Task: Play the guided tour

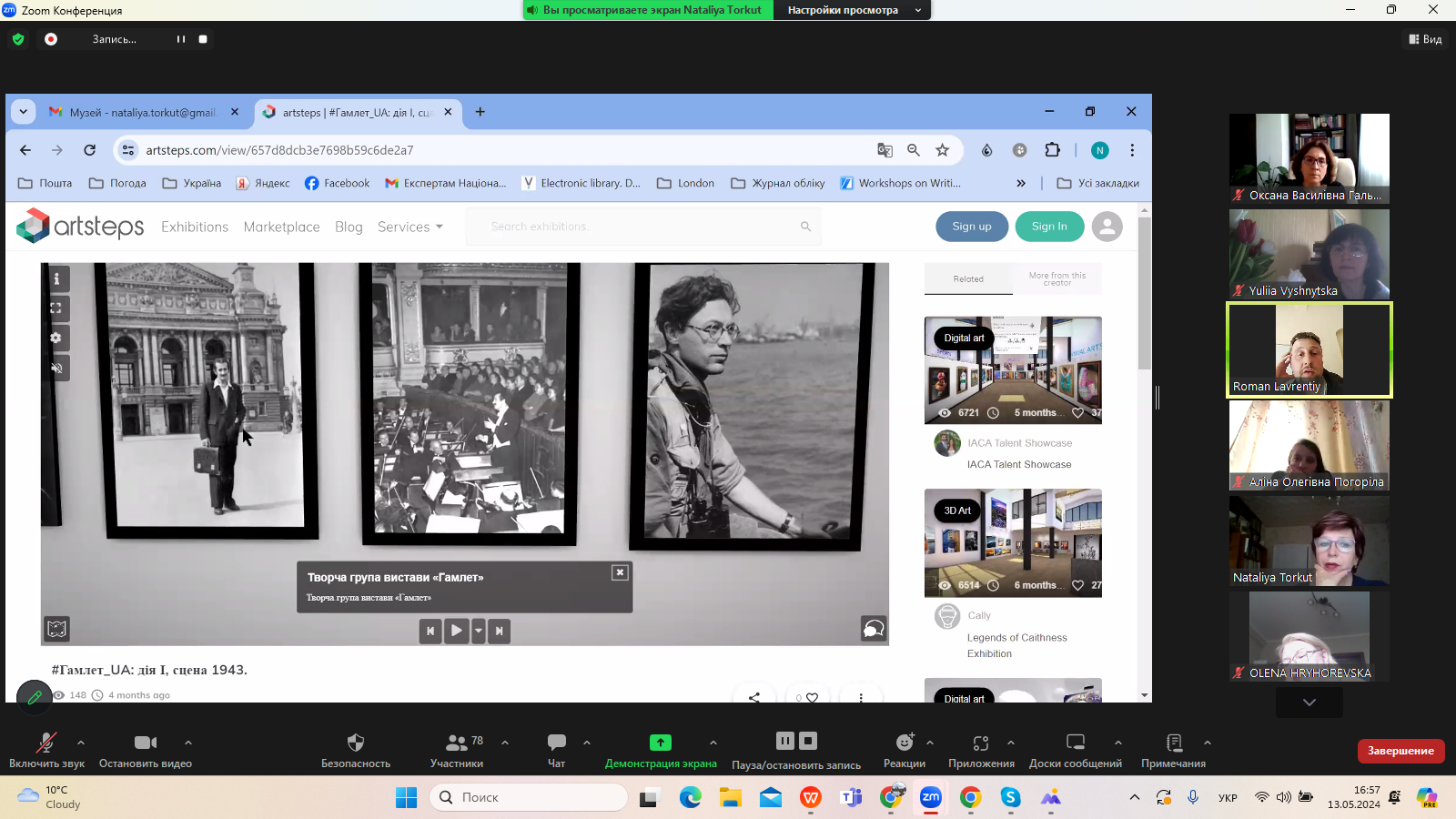Action: (x=456, y=631)
